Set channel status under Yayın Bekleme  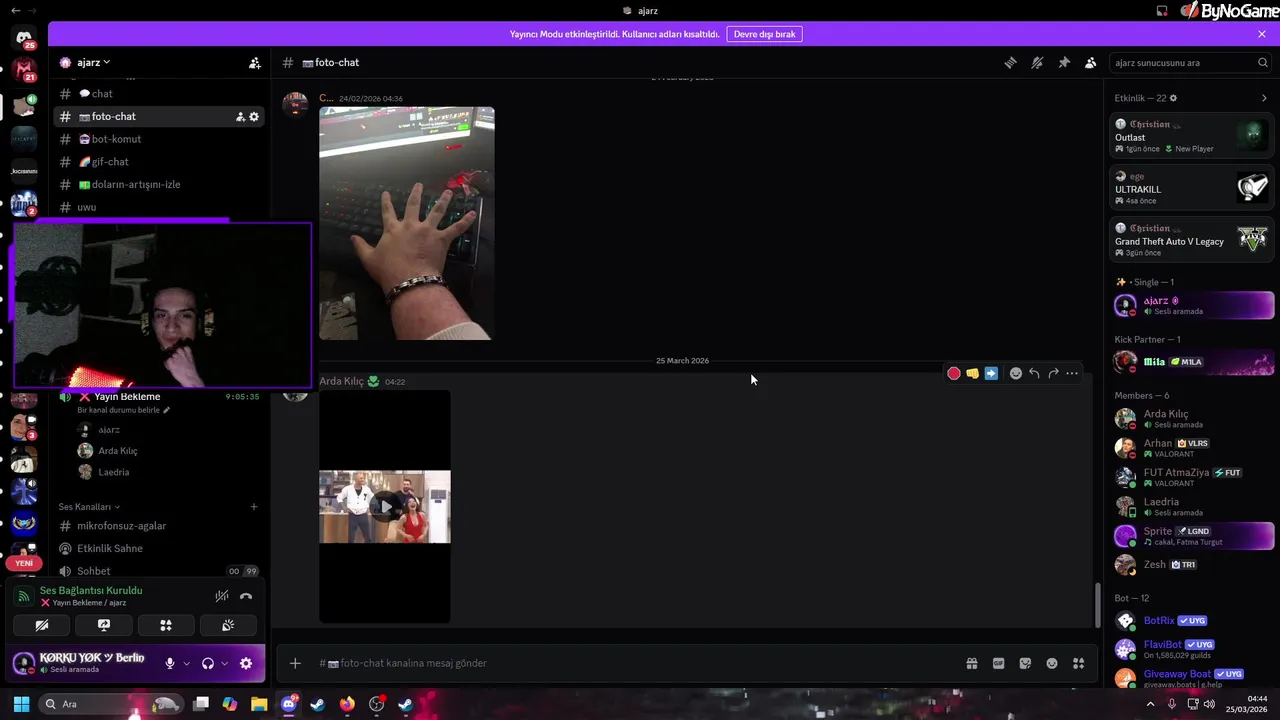(124, 410)
